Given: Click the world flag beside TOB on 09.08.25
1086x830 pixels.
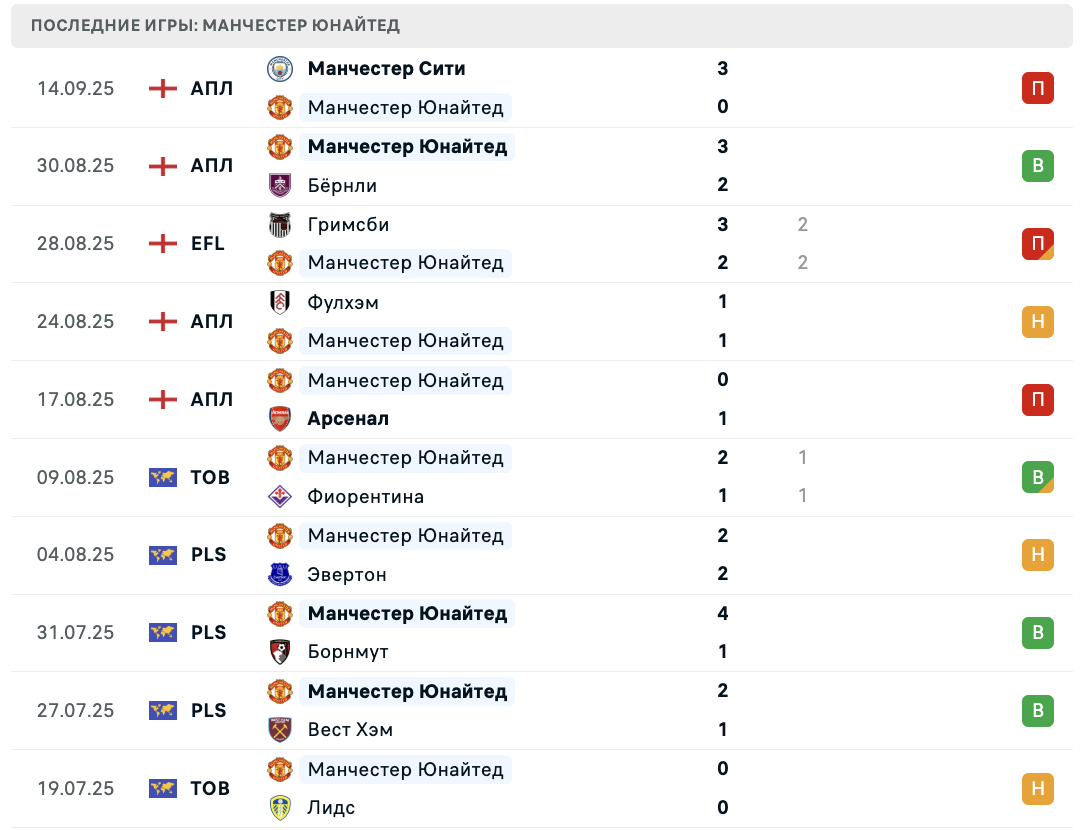Looking at the screenshot, I should pyautogui.click(x=163, y=477).
